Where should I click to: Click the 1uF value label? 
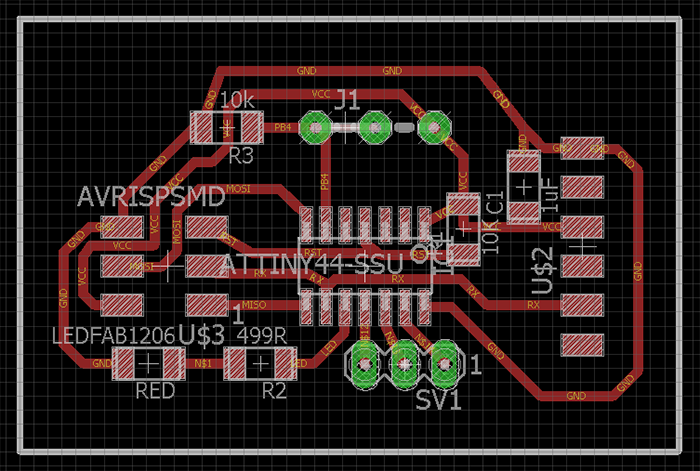(x=551, y=195)
